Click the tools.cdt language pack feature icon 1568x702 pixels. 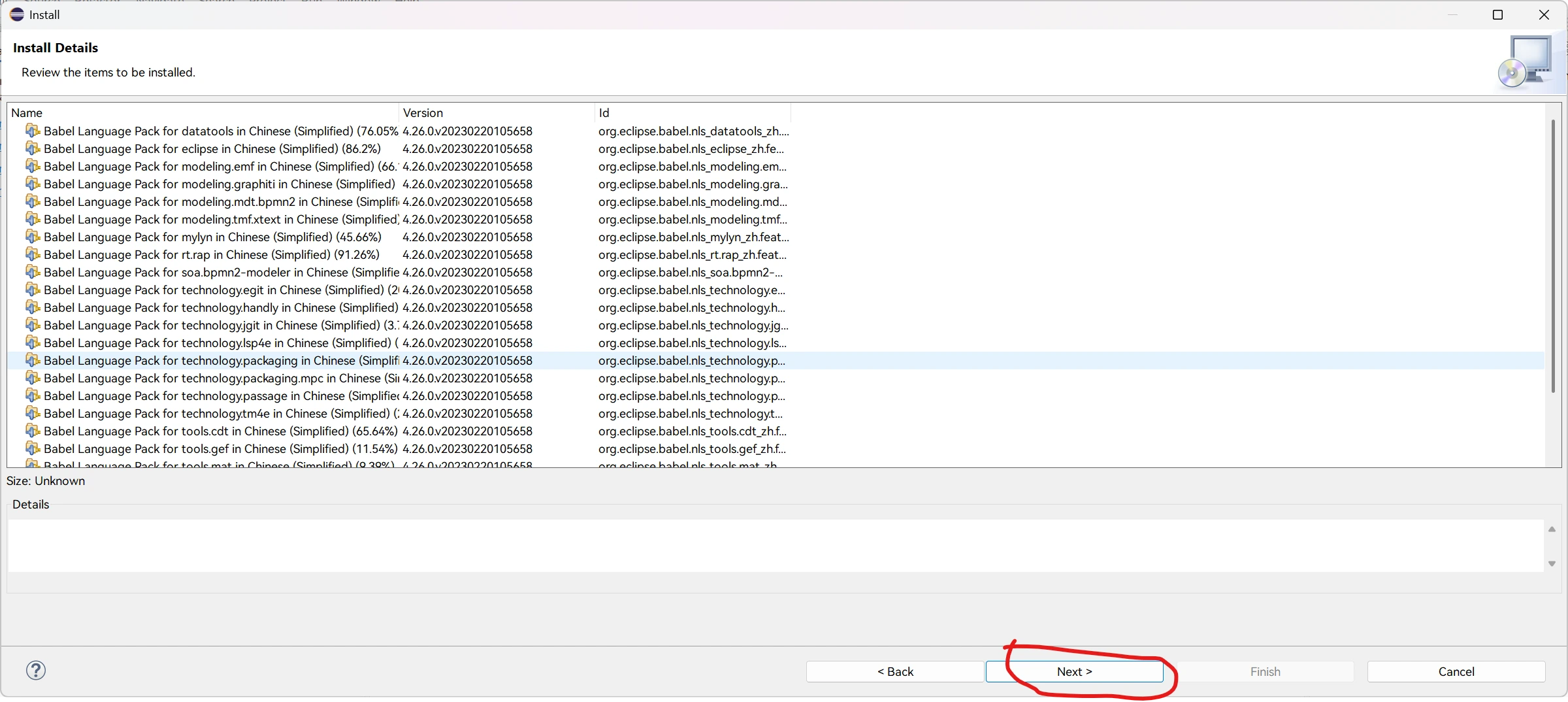pos(33,431)
